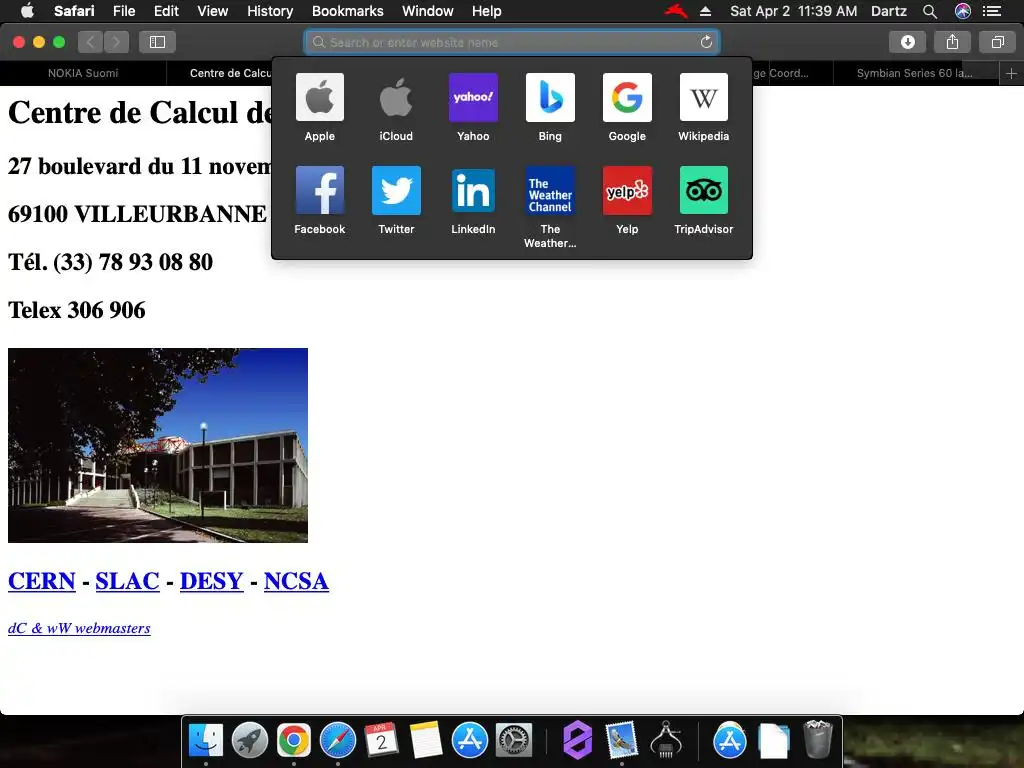Open the View menu
1024x768 pixels.
pyautogui.click(x=212, y=11)
